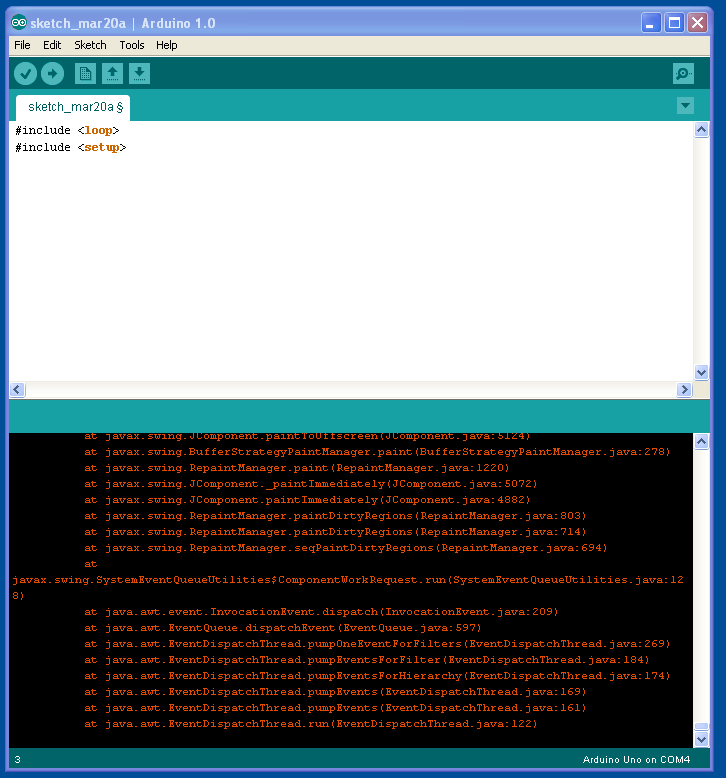Click the '#include <loop>' code line
This screenshot has width=726, height=778.
67,130
